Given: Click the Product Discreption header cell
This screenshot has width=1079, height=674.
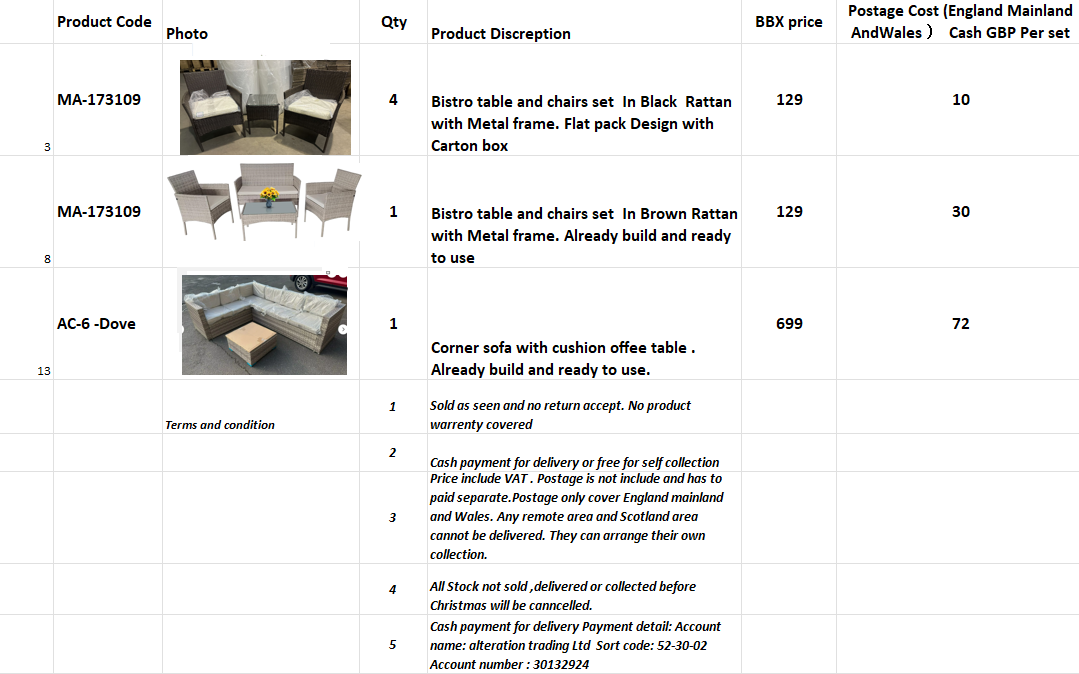Looking at the screenshot, I should (501, 34).
